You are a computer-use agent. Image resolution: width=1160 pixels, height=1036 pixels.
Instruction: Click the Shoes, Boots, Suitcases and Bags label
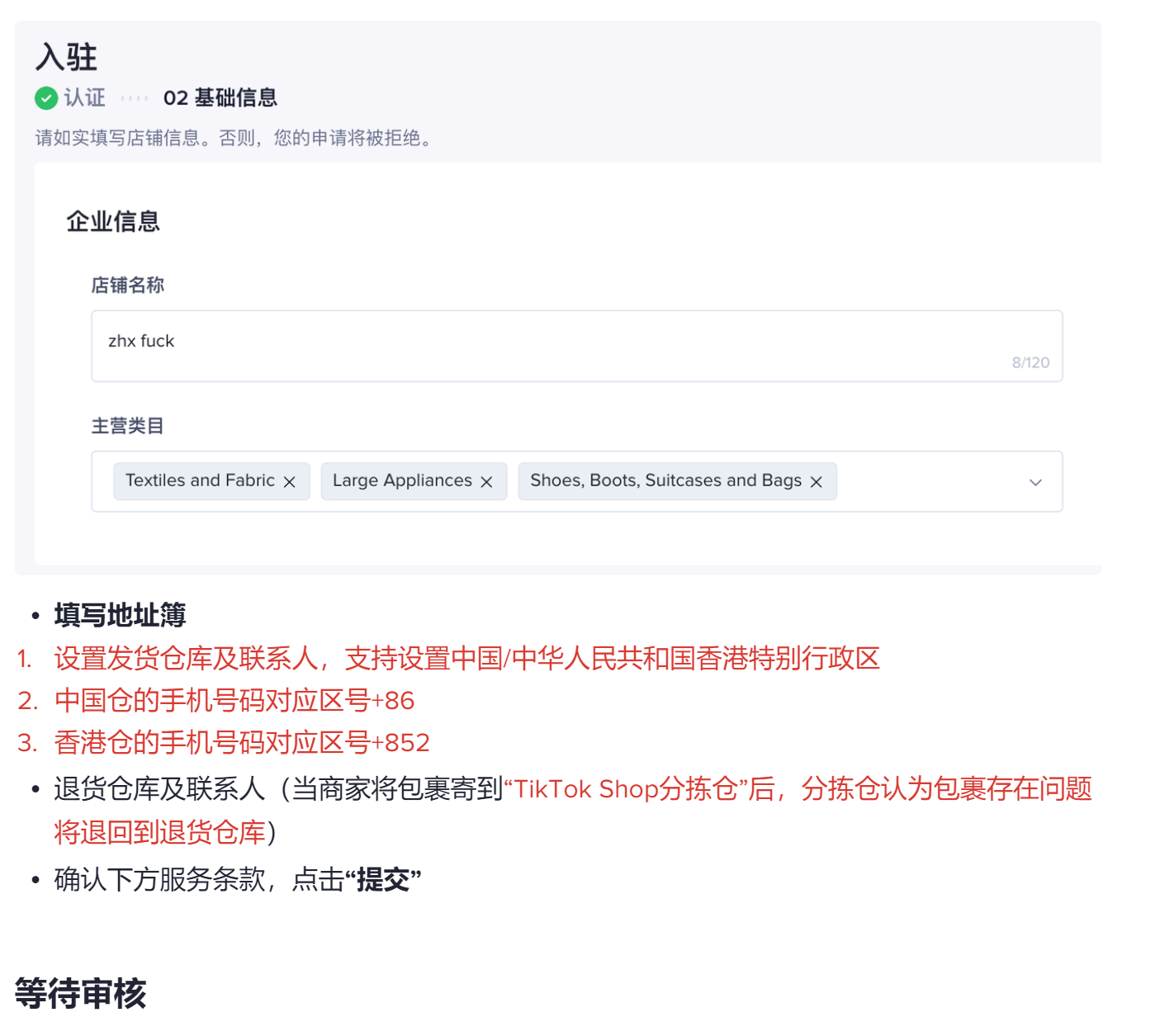coord(665,480)
